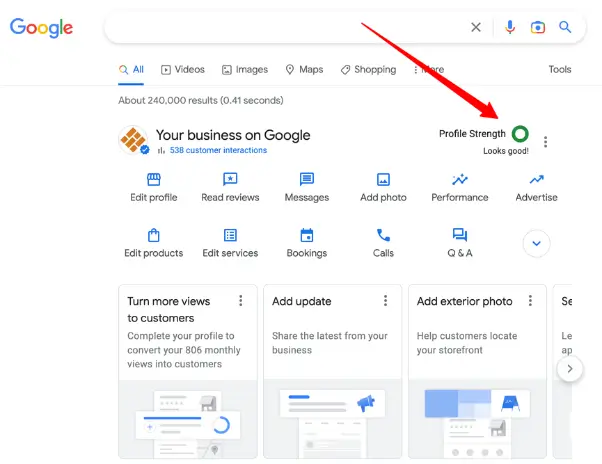Click the Your business on Google heading
602x464 pixels.
tap(233, 135)
